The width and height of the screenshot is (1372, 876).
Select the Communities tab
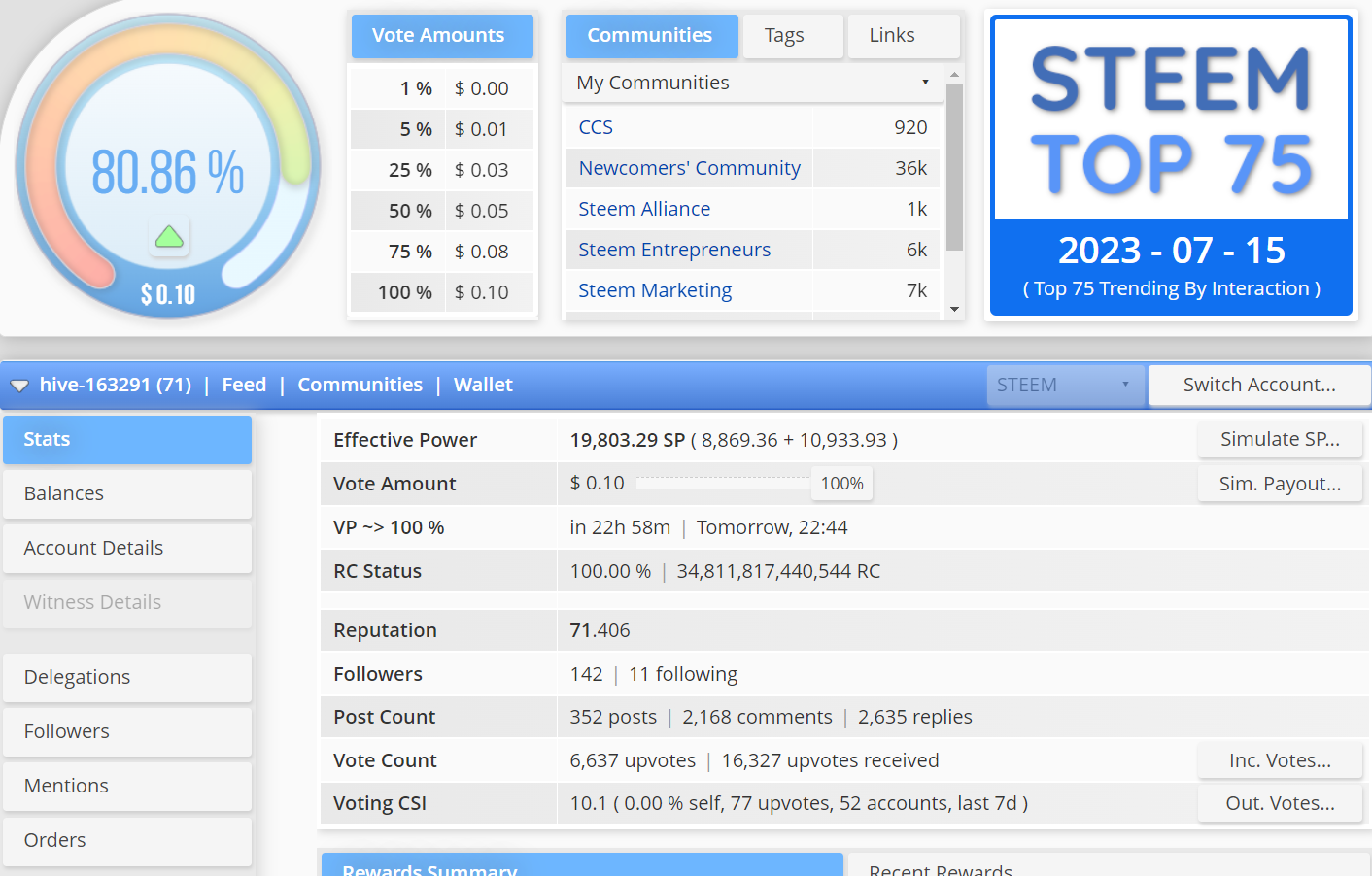click(651, 35)
